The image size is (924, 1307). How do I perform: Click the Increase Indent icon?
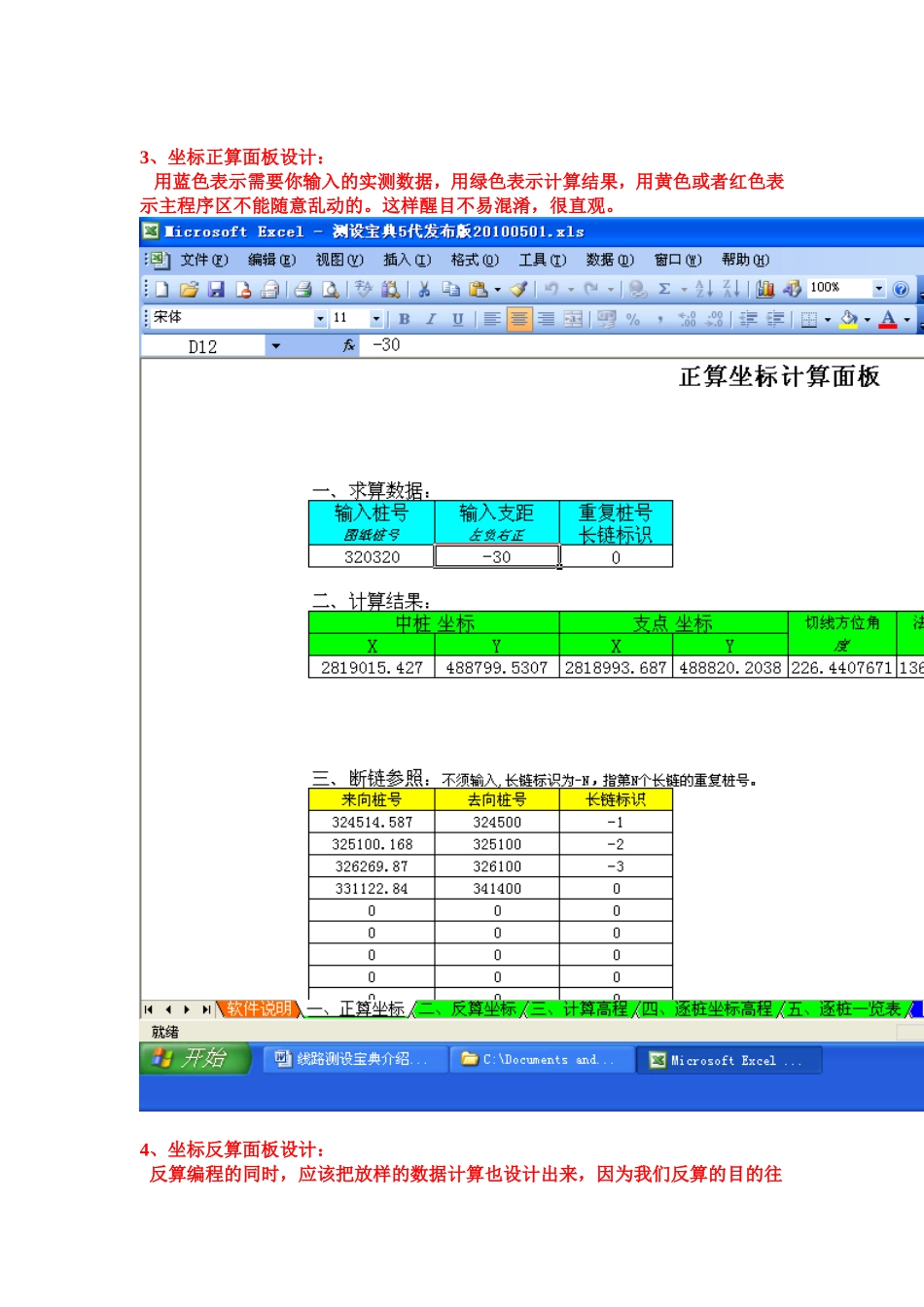(x=775, y=319)
